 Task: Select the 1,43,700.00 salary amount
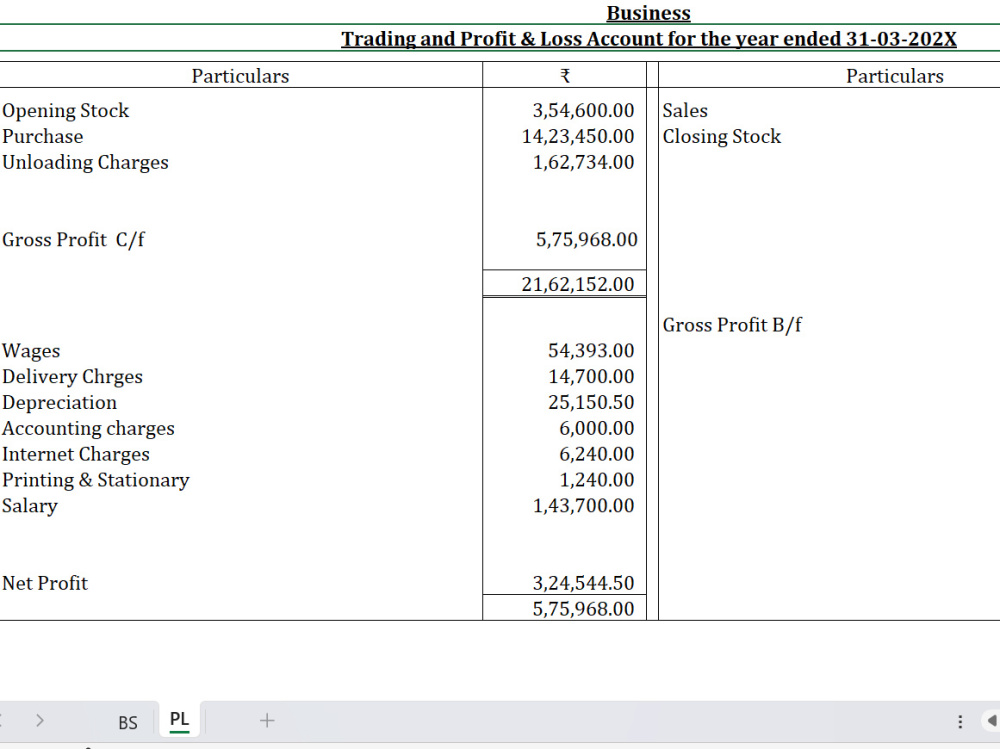tap(583, 506)
